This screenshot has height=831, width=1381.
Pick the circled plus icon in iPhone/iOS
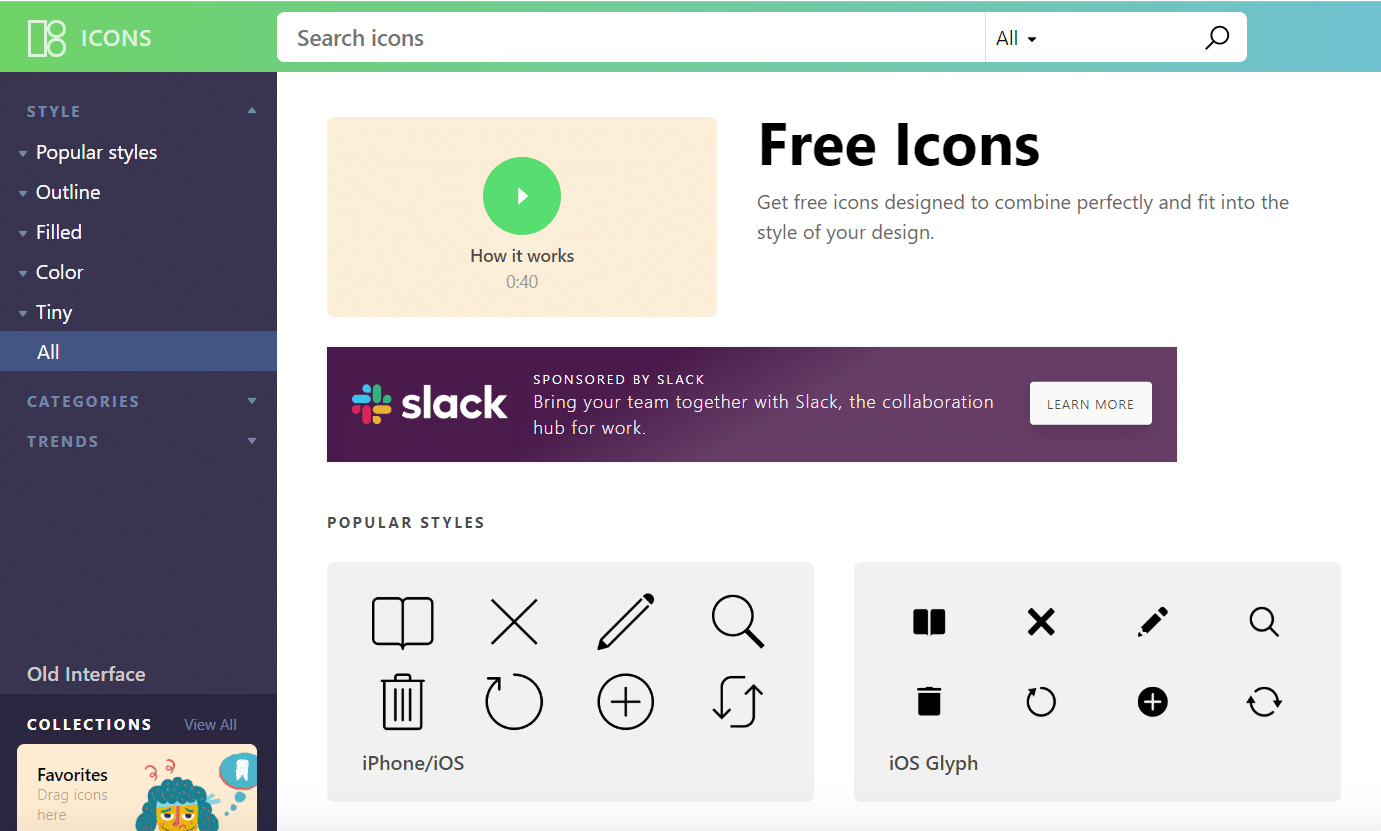click(626, 701)
